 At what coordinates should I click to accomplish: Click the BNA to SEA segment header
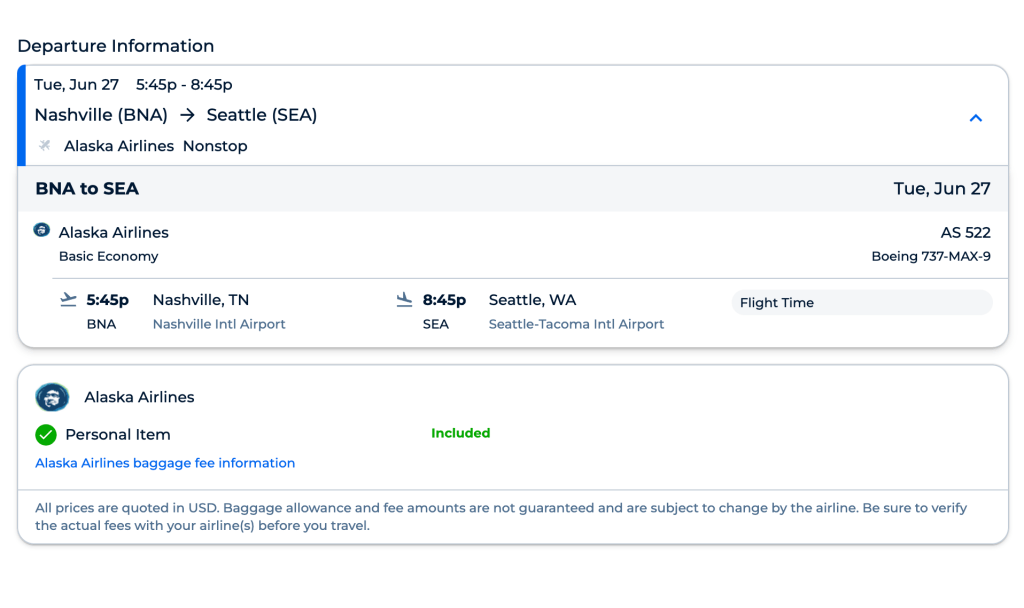click(87, 188)
